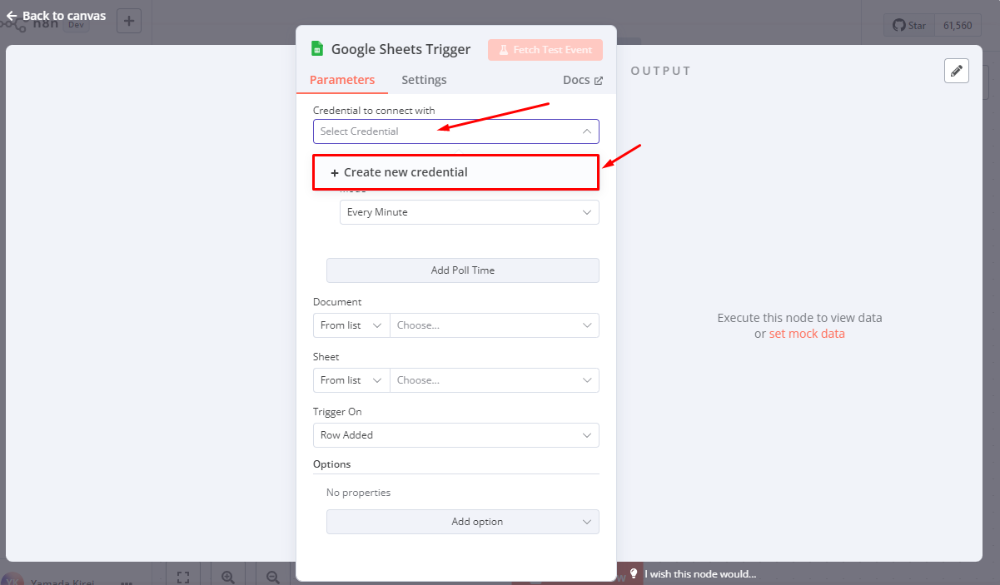Click the zoom in magnifier icon
The image size is (1000, 585).
click(x=228, y=576)
